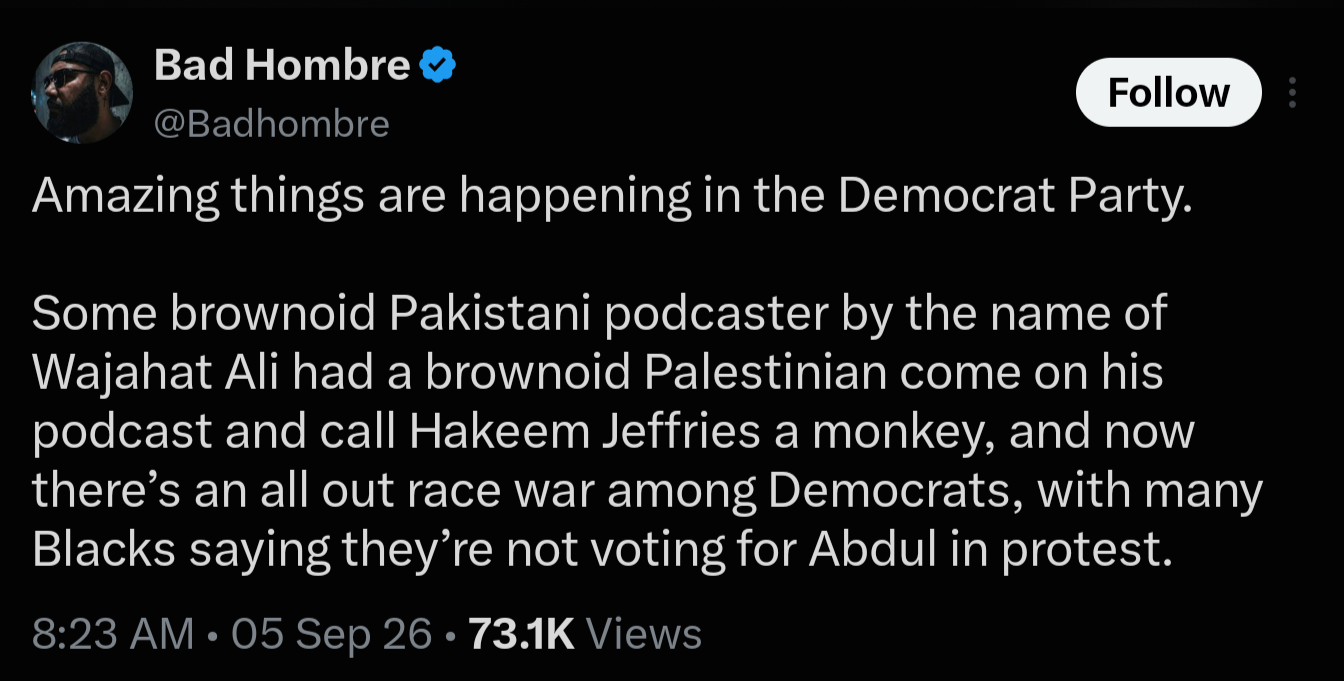The height and width of the screenshot is (681, 1344).
Task: Click the 73.1K view count
Action: pos(521,634)
